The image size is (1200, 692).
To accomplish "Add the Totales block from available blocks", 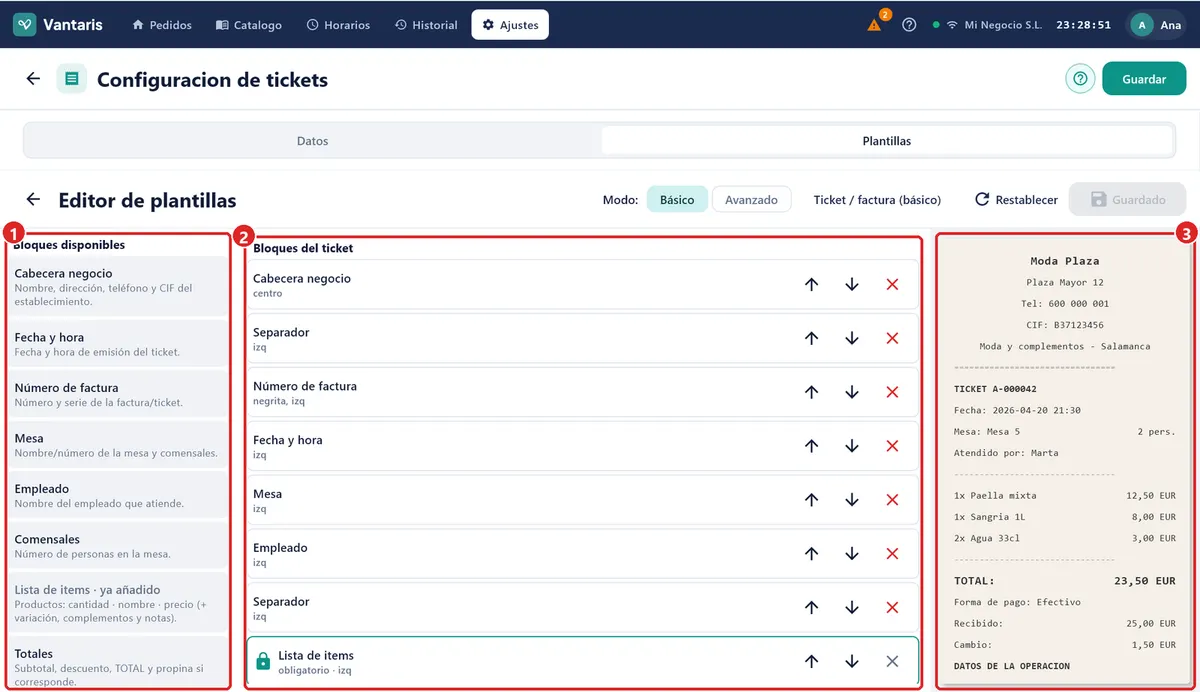I will pos(120,662).
